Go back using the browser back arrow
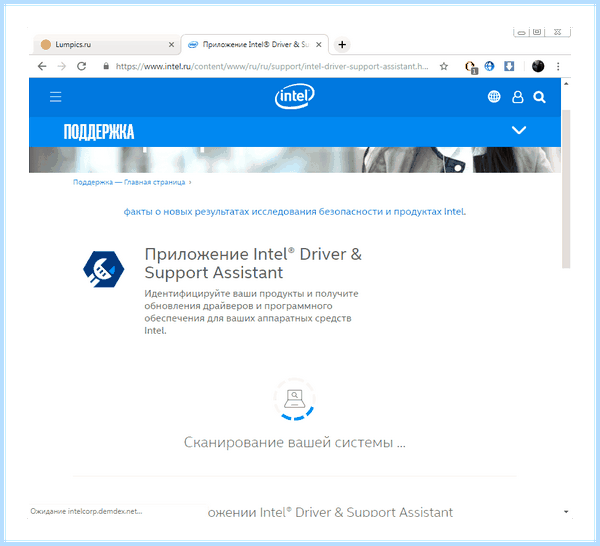Image resolution: width=600 pixels, height=546 pixels. click(42, 66)
